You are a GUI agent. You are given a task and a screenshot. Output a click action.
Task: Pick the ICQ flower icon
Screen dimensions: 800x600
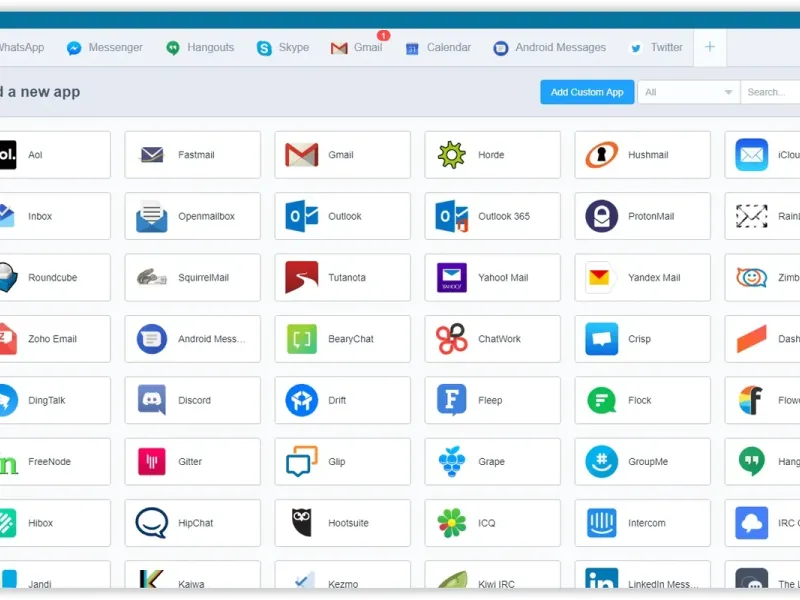[x=452, y=523]
